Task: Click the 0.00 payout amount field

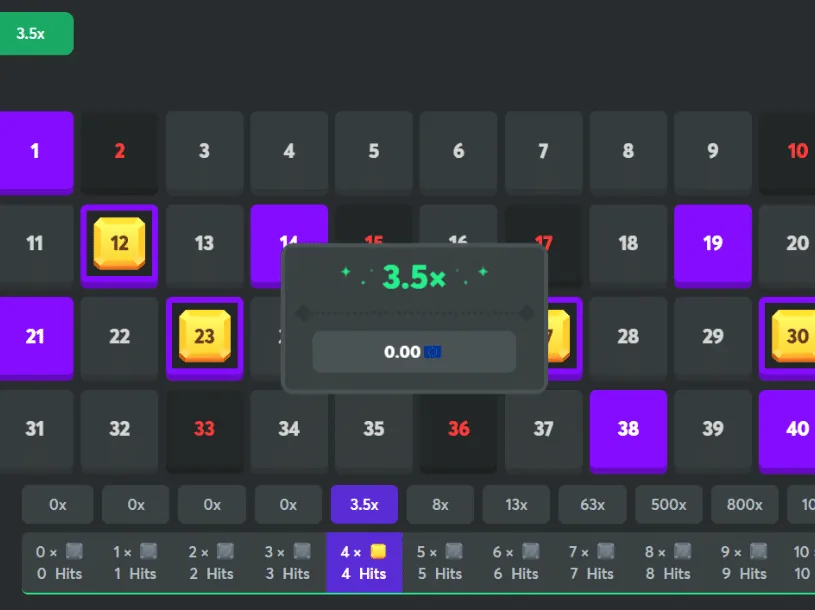Action: point(414,352)
